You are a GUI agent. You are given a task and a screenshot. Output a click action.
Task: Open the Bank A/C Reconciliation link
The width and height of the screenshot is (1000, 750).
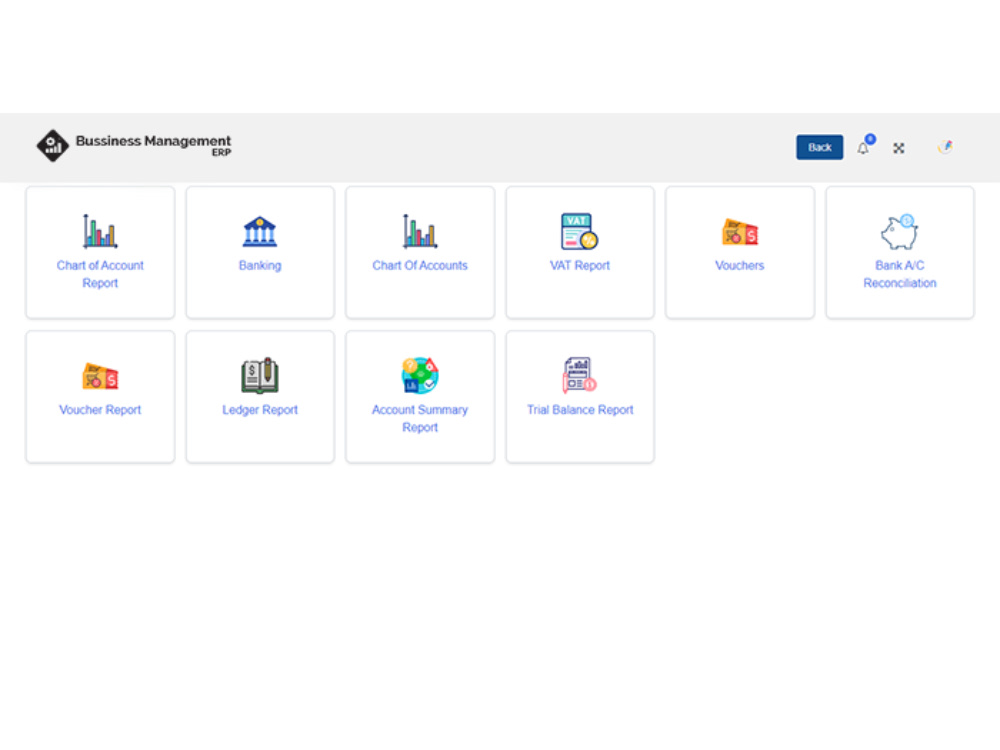[x=900, y=274]
